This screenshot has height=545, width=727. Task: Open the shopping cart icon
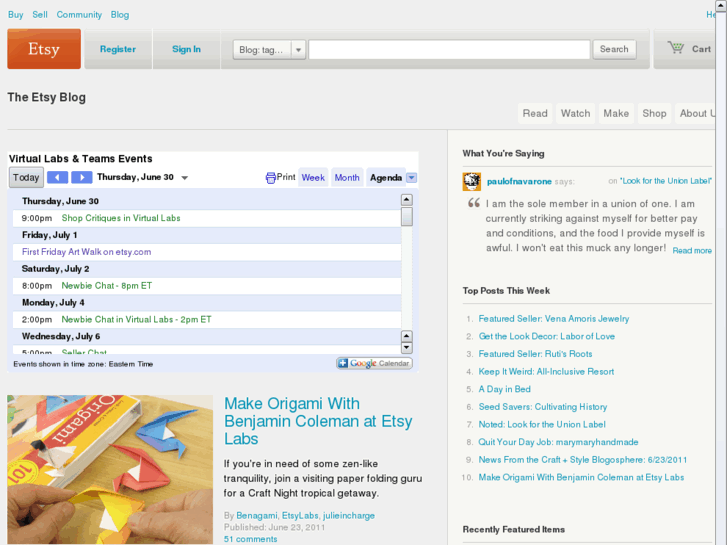676,47
